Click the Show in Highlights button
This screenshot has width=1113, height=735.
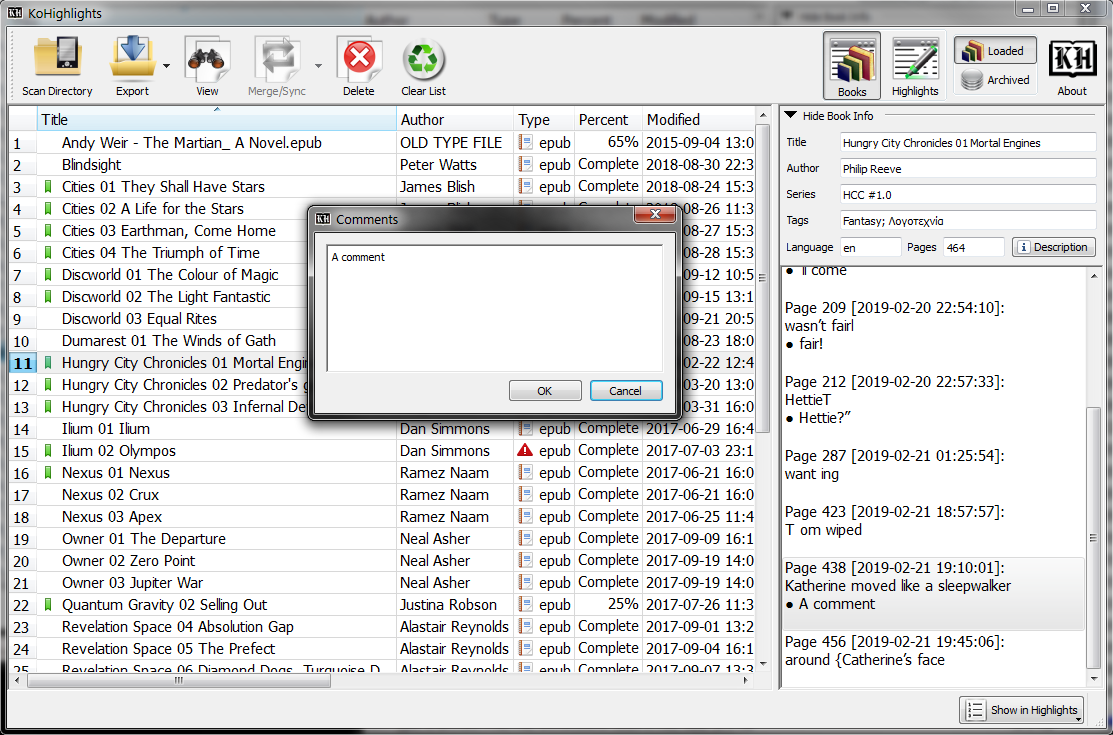(x=1022, y=709)
